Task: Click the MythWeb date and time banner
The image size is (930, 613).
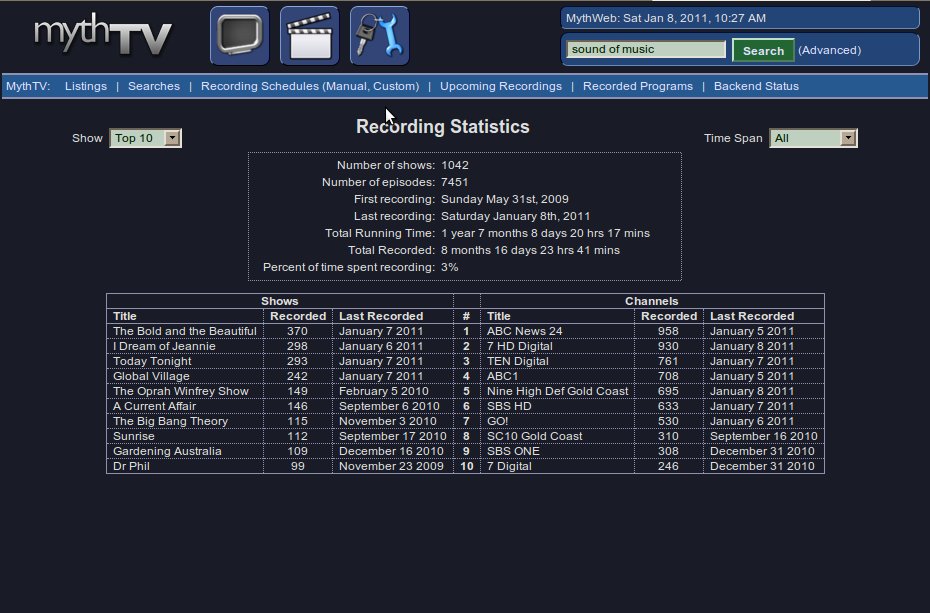Action: 740,18
